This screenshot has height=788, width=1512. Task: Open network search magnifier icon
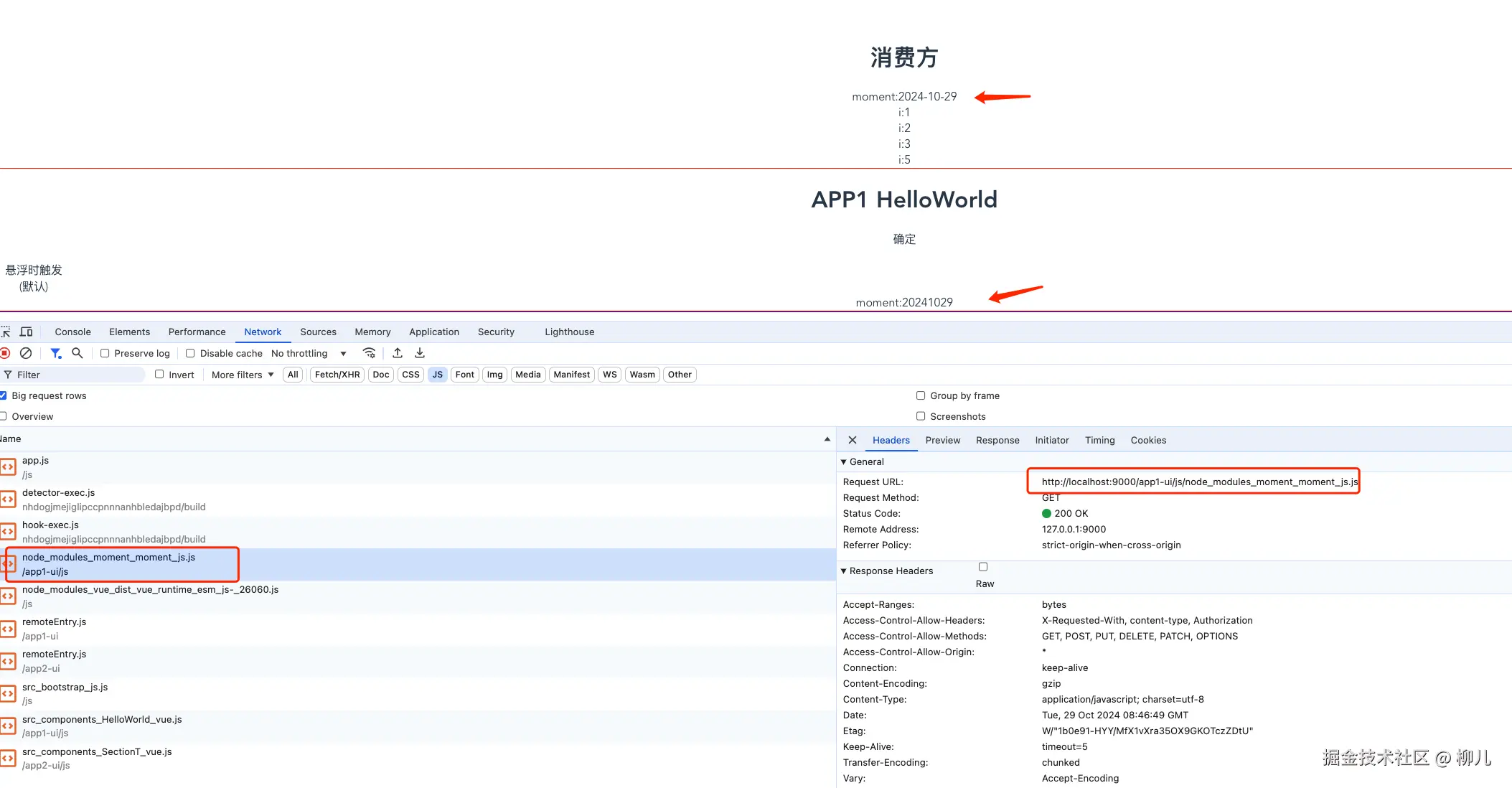click(x=78, y=353)
